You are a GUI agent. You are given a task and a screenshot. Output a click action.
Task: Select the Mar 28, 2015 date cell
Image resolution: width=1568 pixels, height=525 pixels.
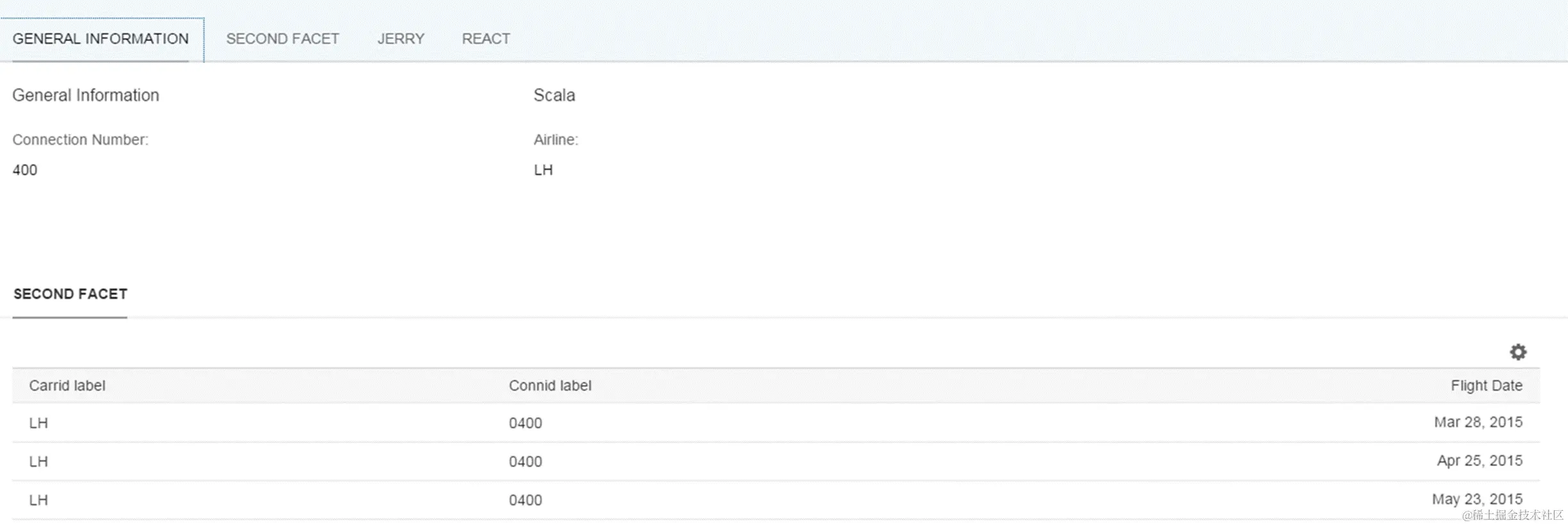tap(1478, 423)
